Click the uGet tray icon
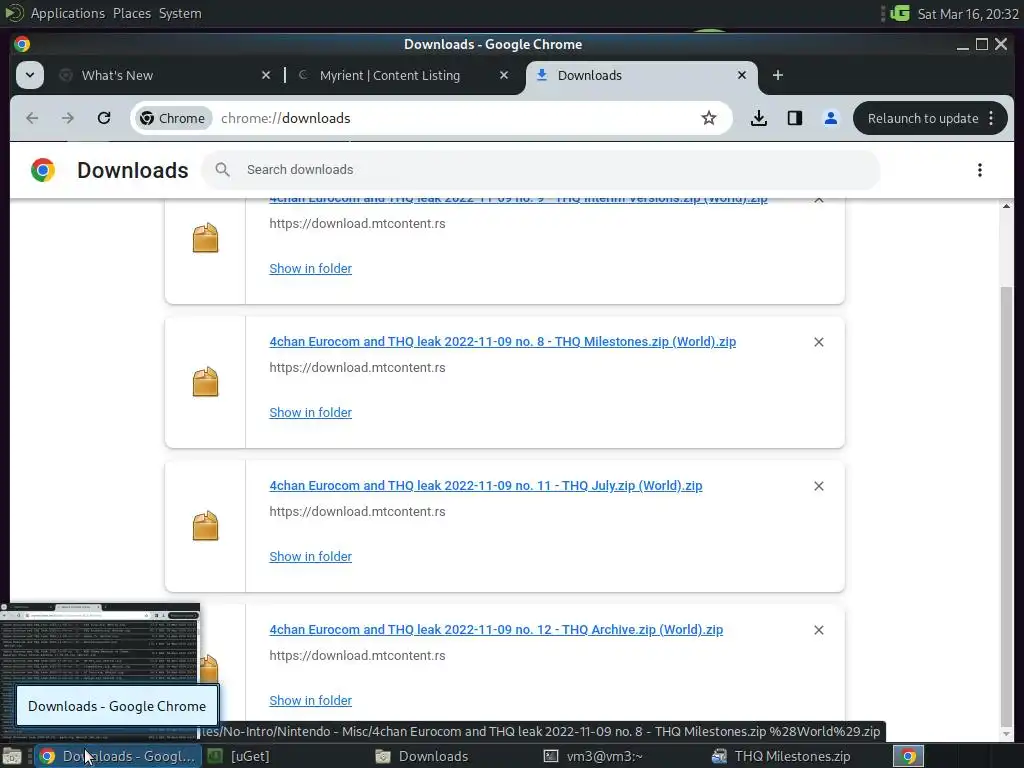Viewport: 1024px width, 768px height. (x=899, y=13)
